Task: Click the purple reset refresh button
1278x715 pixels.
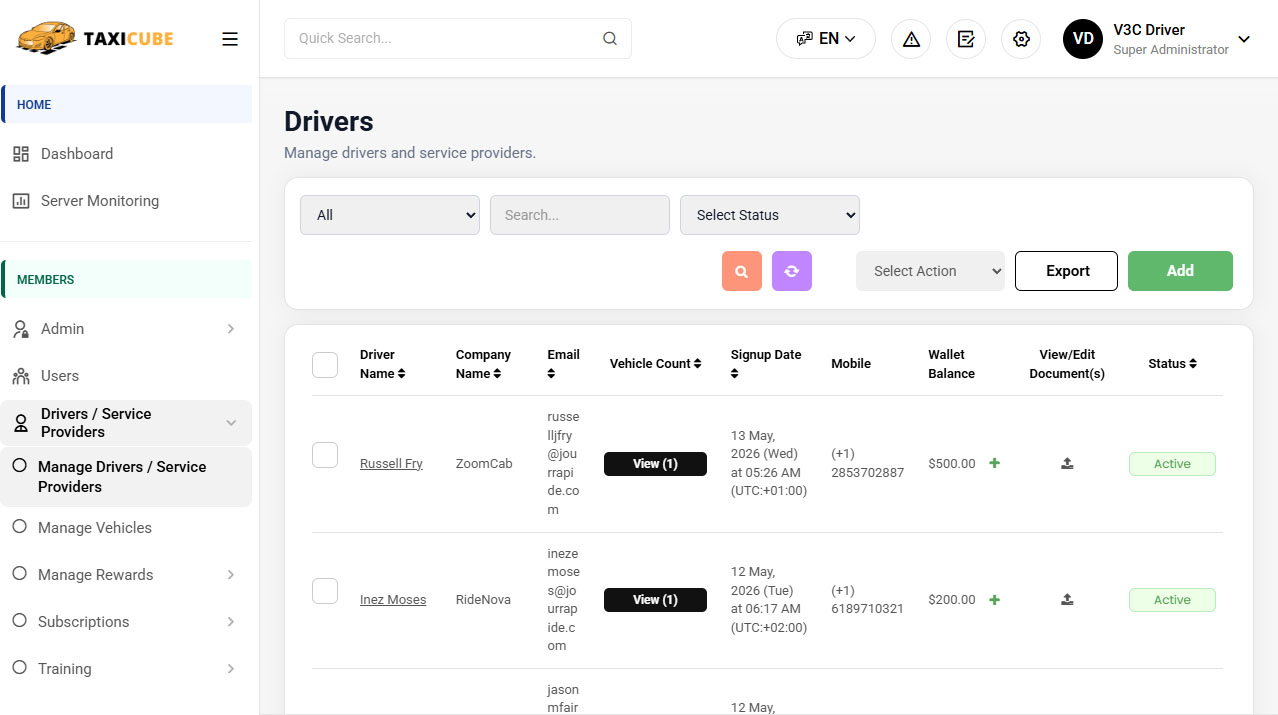Action: [792, 271]
